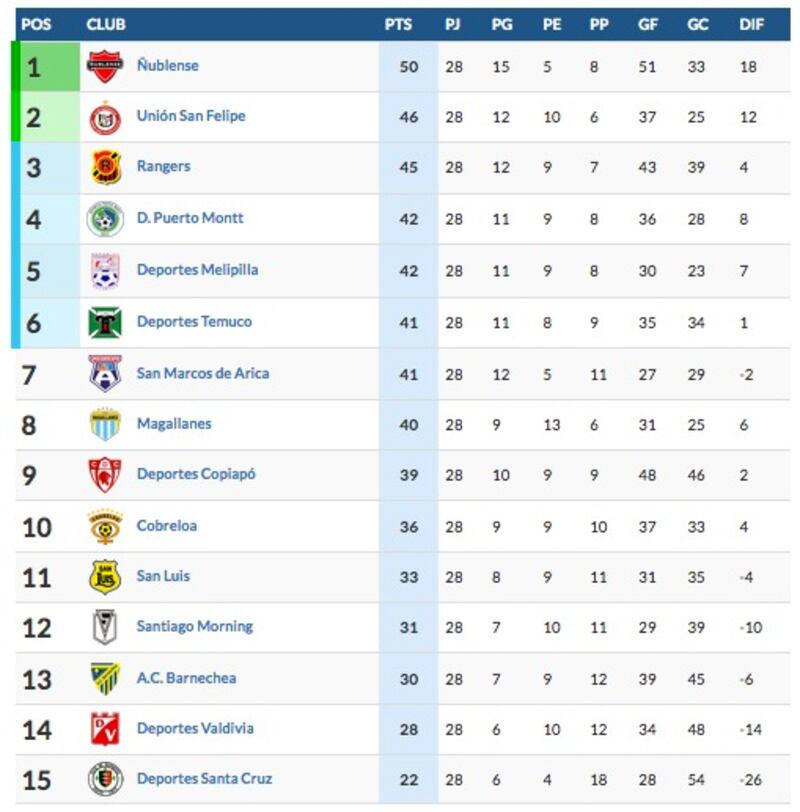Click the Deportes Valdivia red logo

coord(105,729)
